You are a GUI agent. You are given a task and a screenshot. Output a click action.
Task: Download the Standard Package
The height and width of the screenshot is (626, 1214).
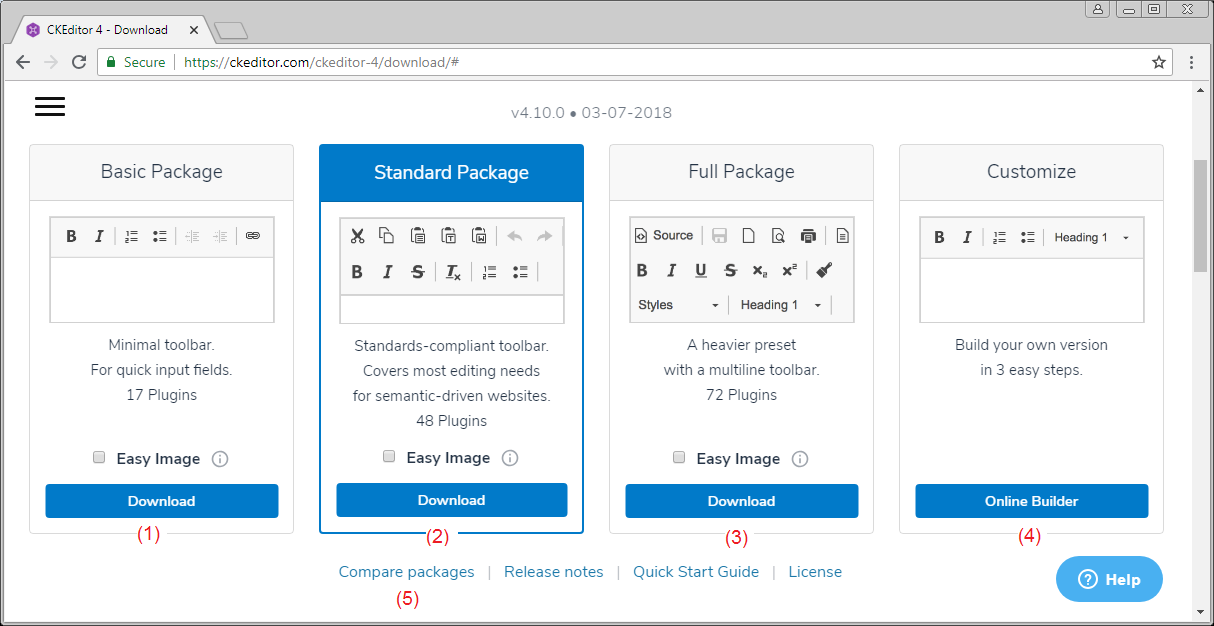pos(451,500)
